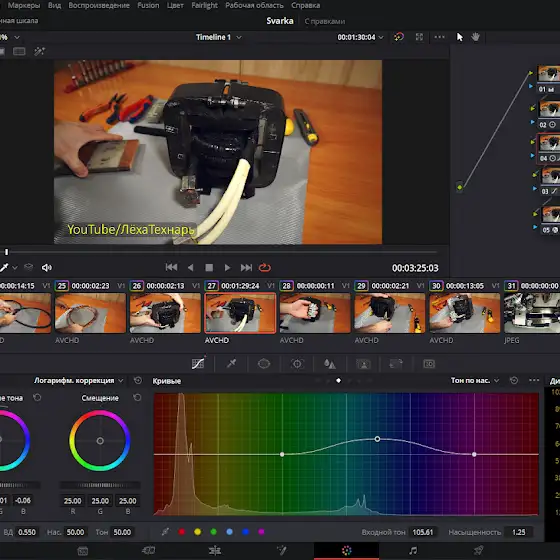Select the raised middle curve control point
560x560 pixels.
coord(377,439)
